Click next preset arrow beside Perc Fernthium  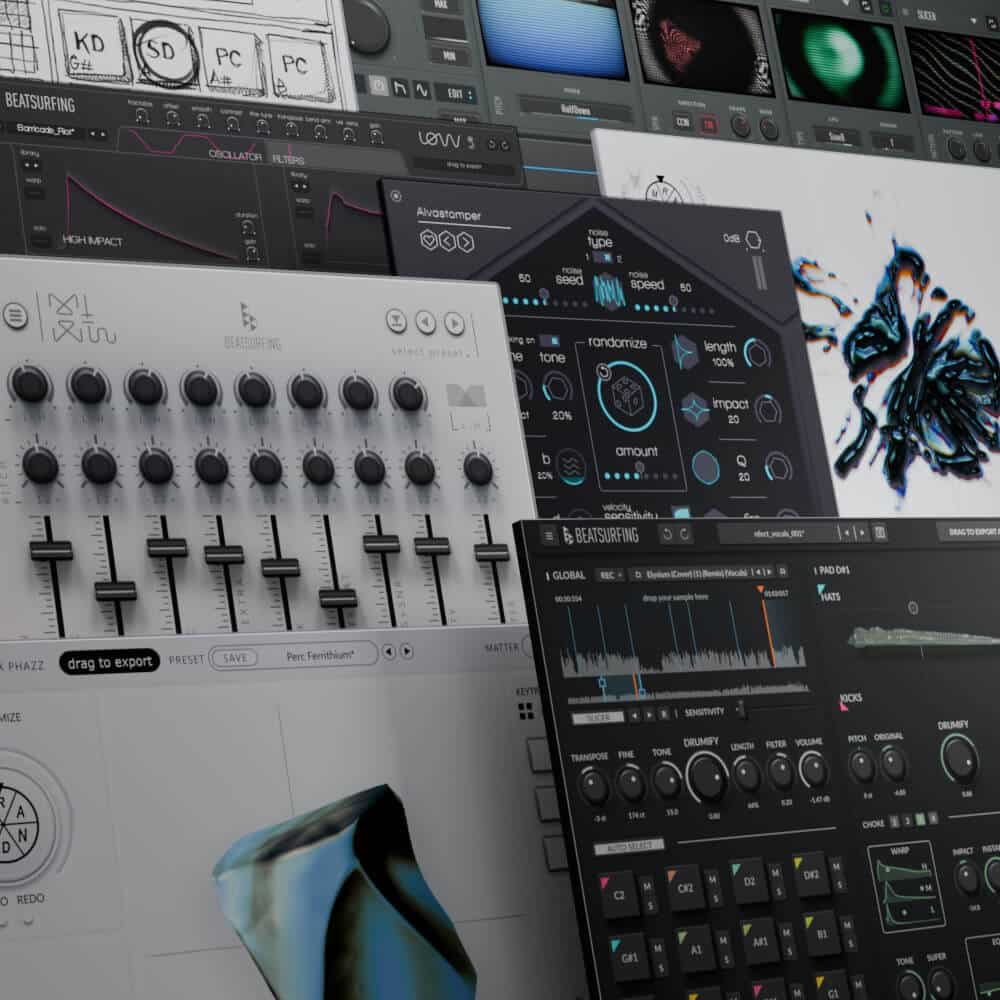point(406,652)
